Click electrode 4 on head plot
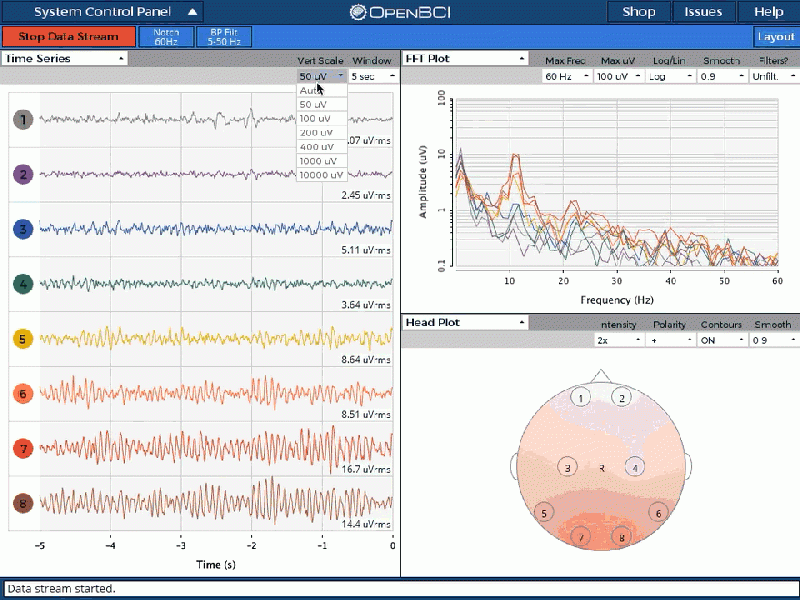Image resolution: width=800 pixels, height=600 pixels. point(634,467)
